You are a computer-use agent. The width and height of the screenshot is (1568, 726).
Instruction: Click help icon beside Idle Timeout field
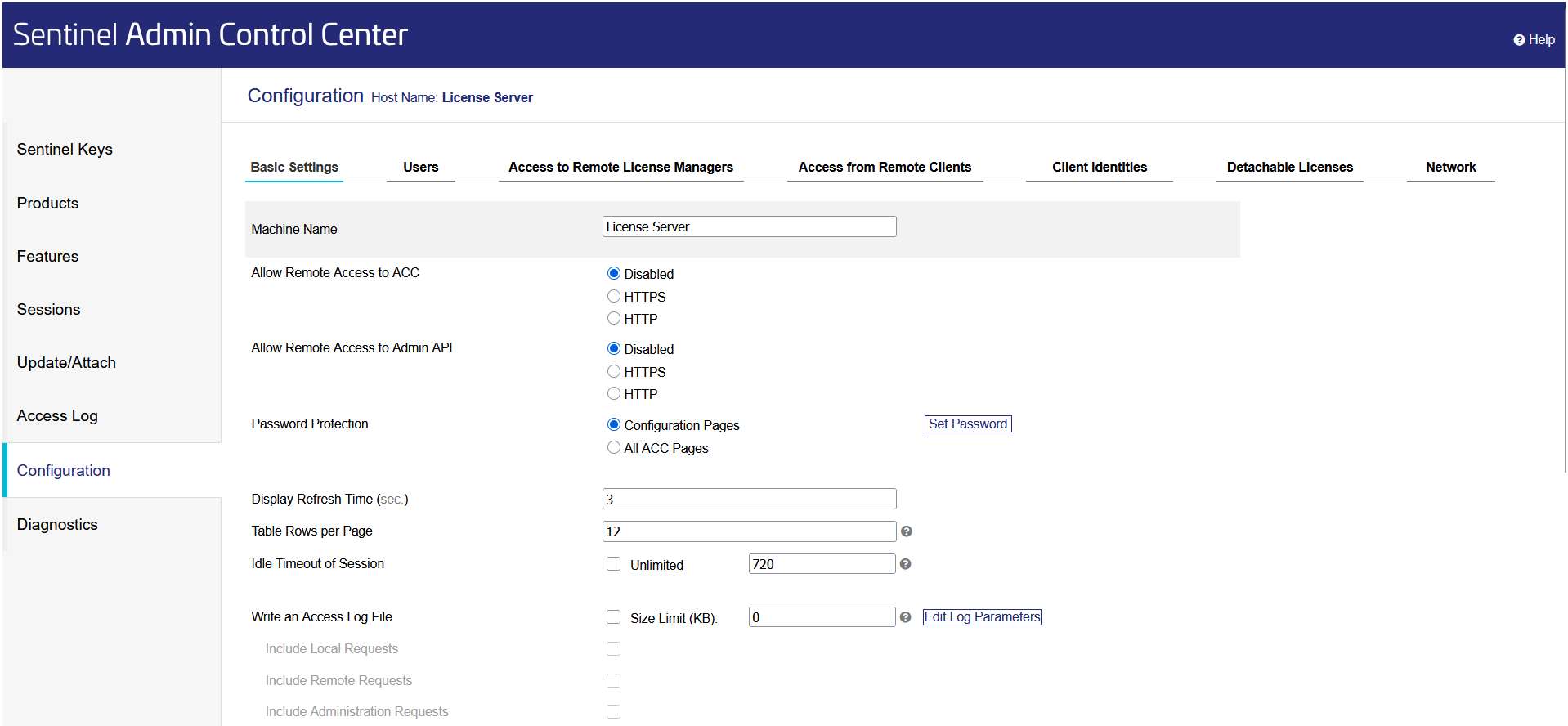tap(905, 564)
